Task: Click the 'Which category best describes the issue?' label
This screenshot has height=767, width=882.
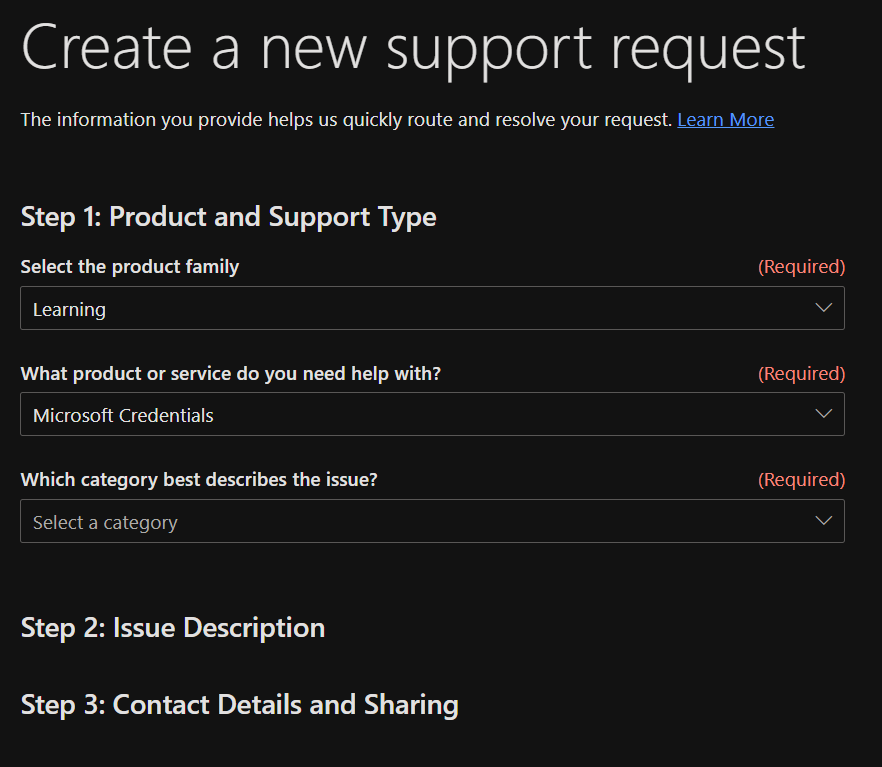Action: (x=199, y=480)
